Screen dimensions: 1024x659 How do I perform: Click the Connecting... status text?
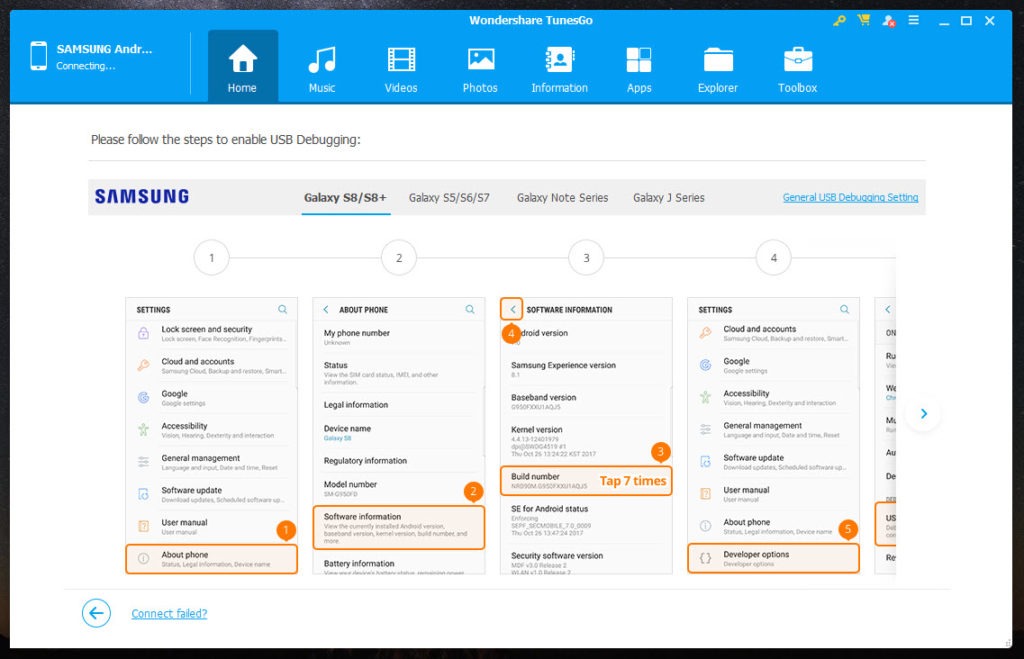[86, 66]
